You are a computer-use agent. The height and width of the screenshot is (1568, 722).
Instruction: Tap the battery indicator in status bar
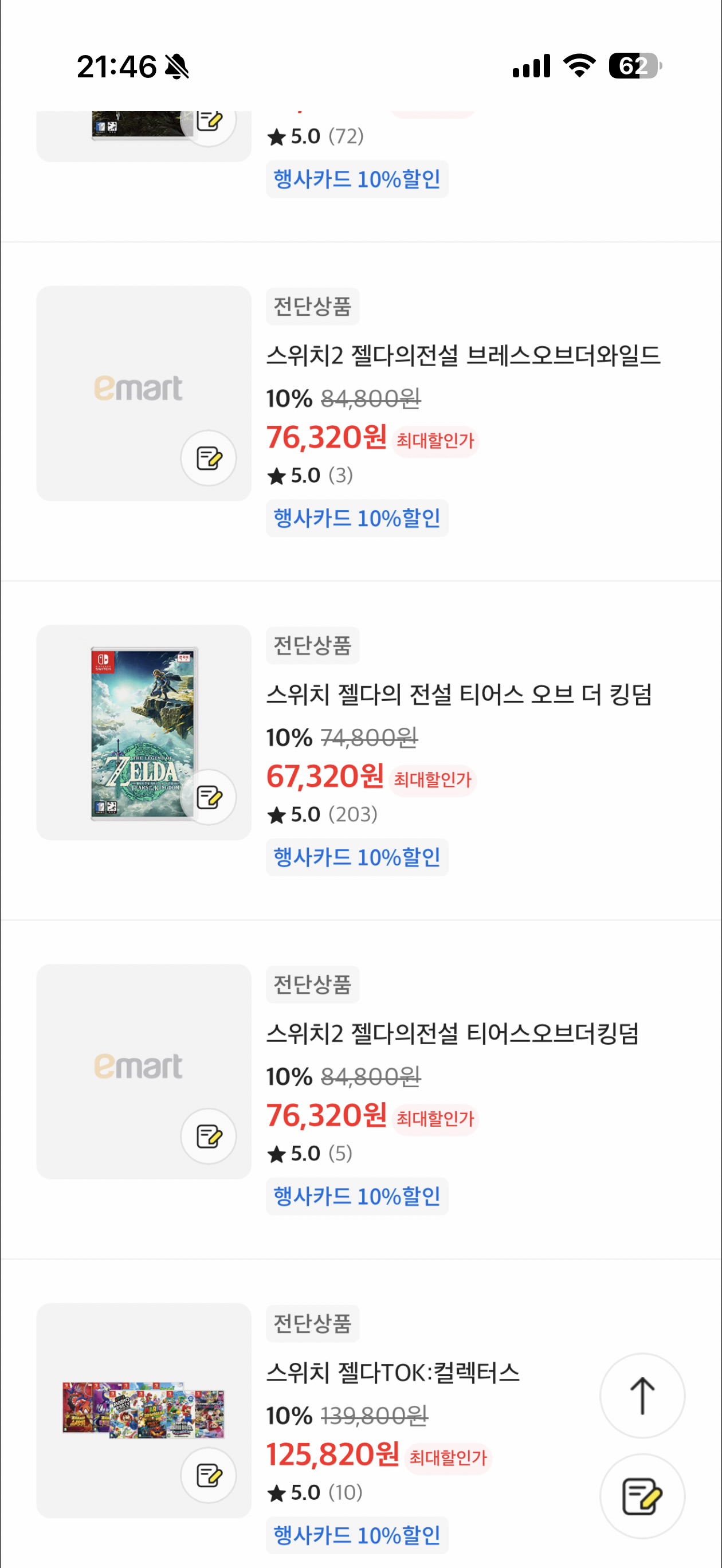(634, 66)
